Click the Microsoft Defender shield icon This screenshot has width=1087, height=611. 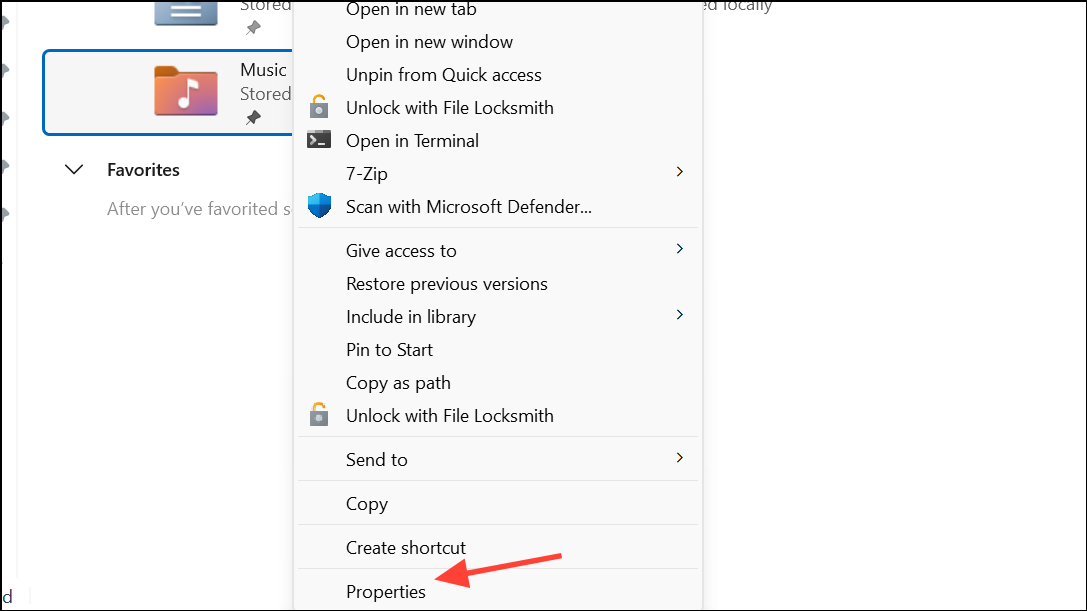pyautogui.click(x=320, y=206)
